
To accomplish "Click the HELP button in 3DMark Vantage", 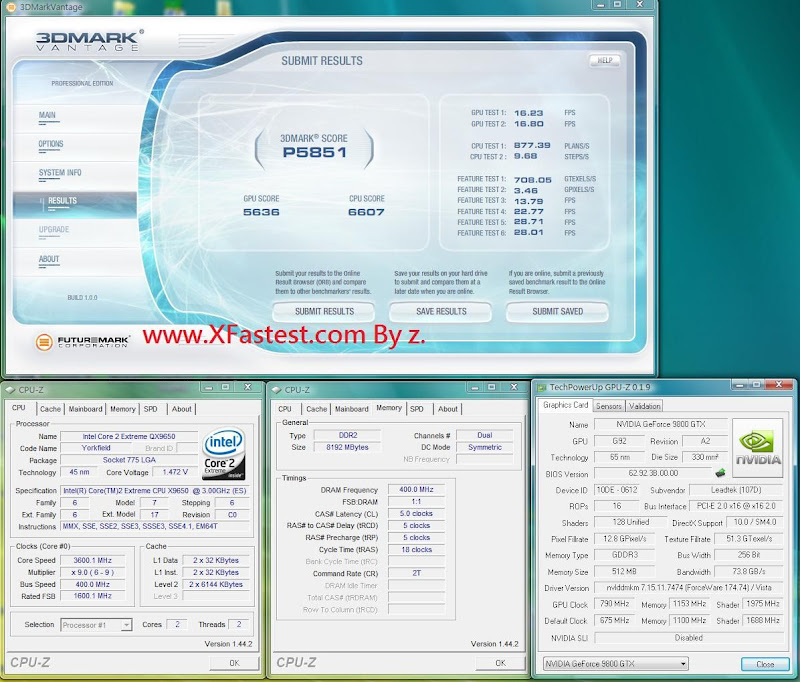I will [605, 61].
